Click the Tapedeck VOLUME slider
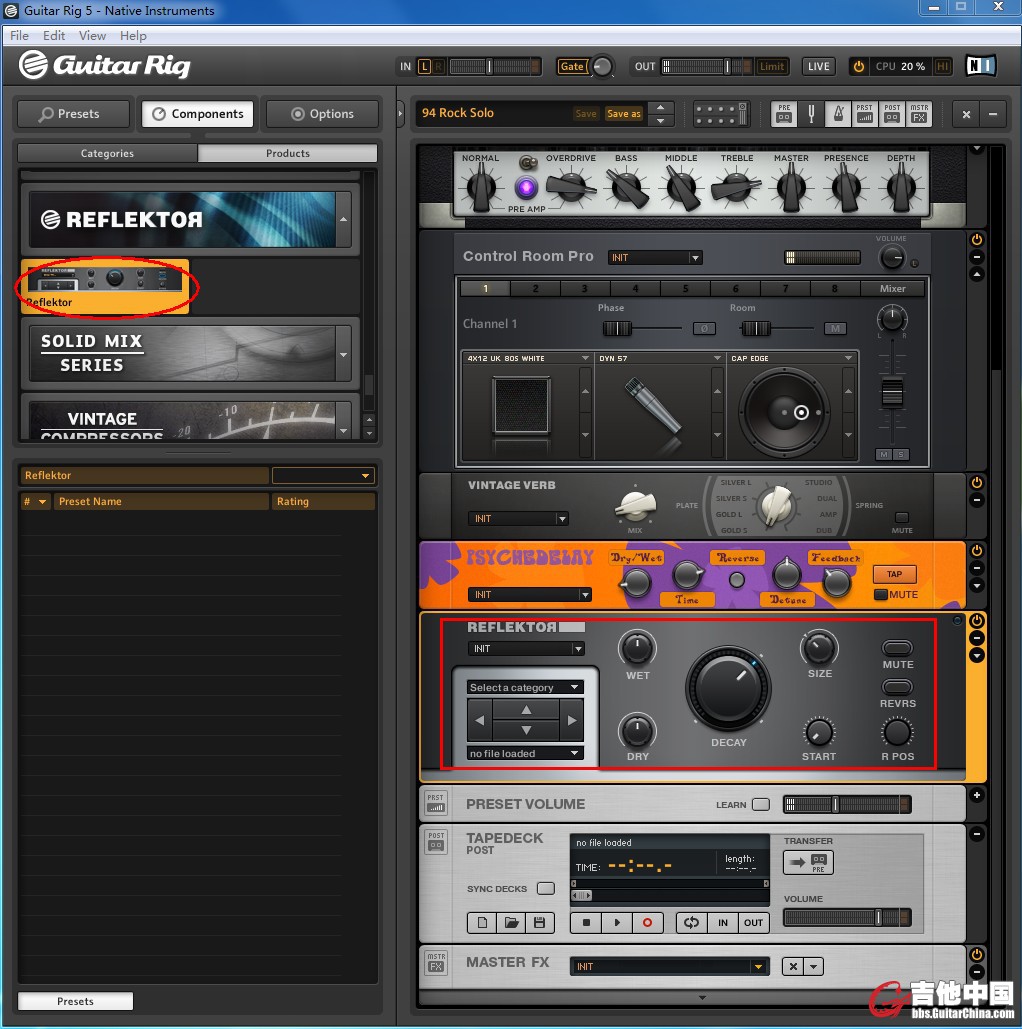 coord(847,917)
